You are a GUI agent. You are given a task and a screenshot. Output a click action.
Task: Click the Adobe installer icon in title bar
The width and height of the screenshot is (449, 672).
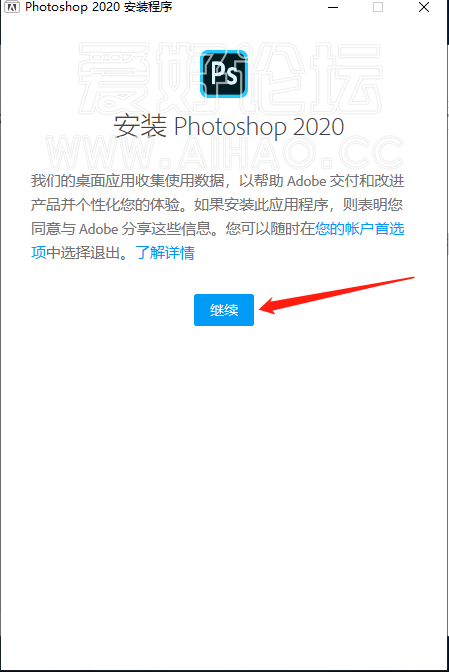pyautogui.click(x=12, y=7)
